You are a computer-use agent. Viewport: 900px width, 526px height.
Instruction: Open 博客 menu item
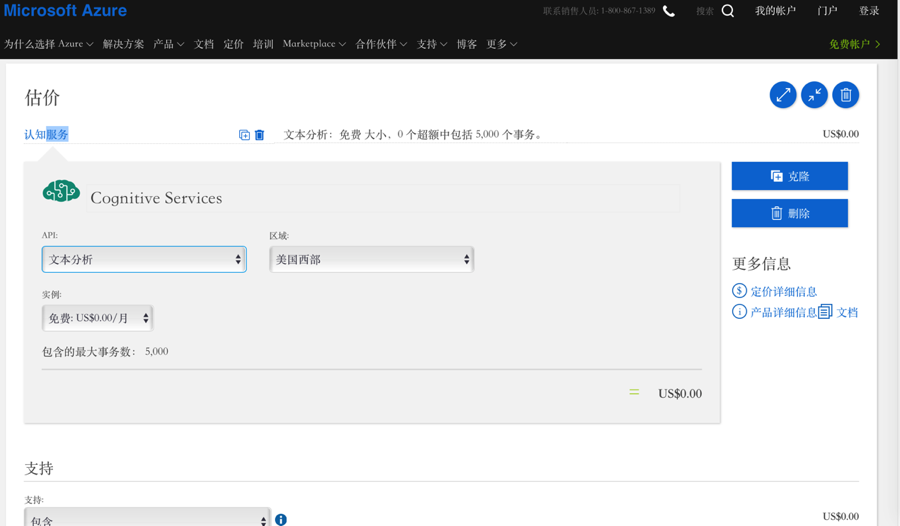coord(467,44)
